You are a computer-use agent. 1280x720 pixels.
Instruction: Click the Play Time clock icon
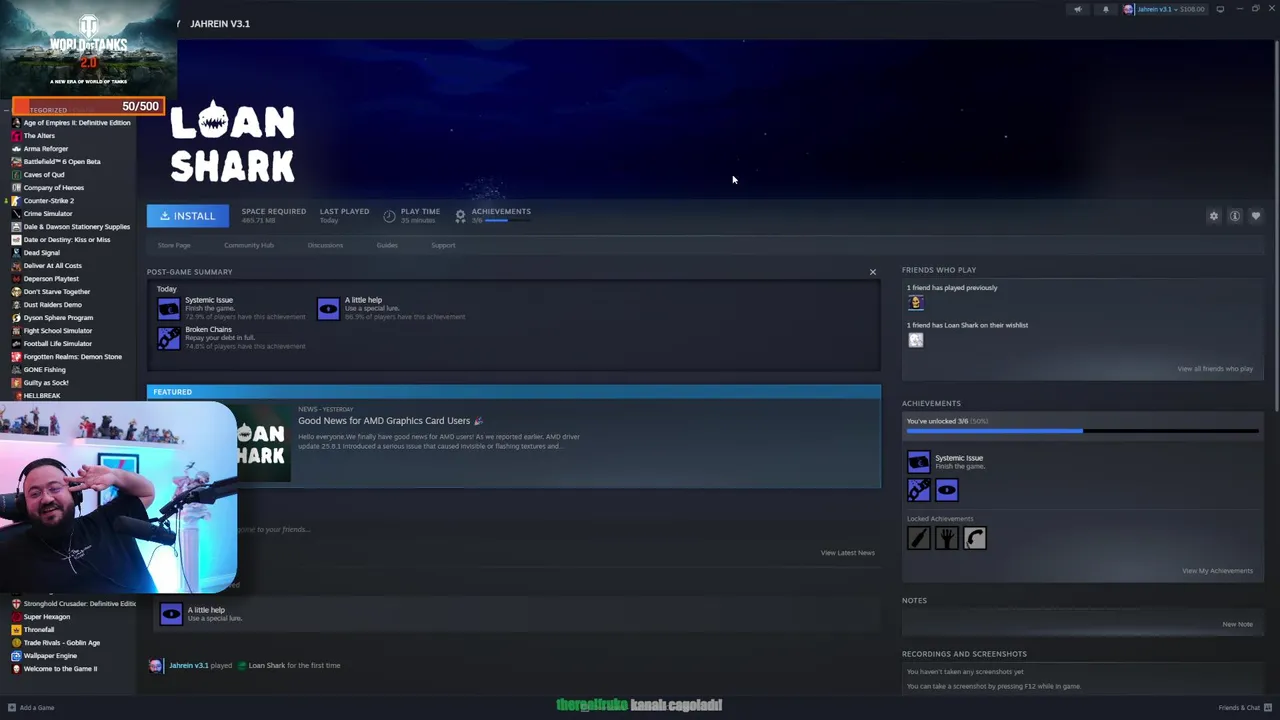click(389, 216)
